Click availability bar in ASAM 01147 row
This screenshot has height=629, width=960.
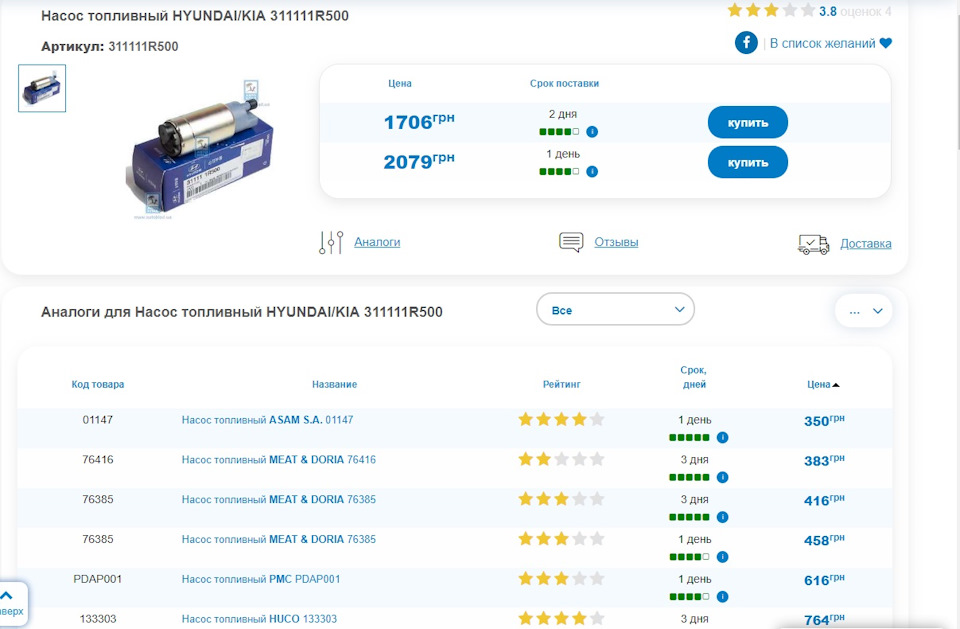coord(689,437)
